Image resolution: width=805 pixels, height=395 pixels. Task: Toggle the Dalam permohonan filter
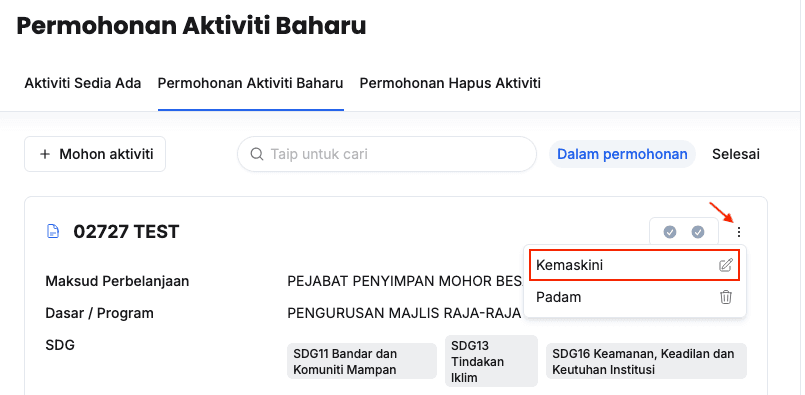pos(622,154)
